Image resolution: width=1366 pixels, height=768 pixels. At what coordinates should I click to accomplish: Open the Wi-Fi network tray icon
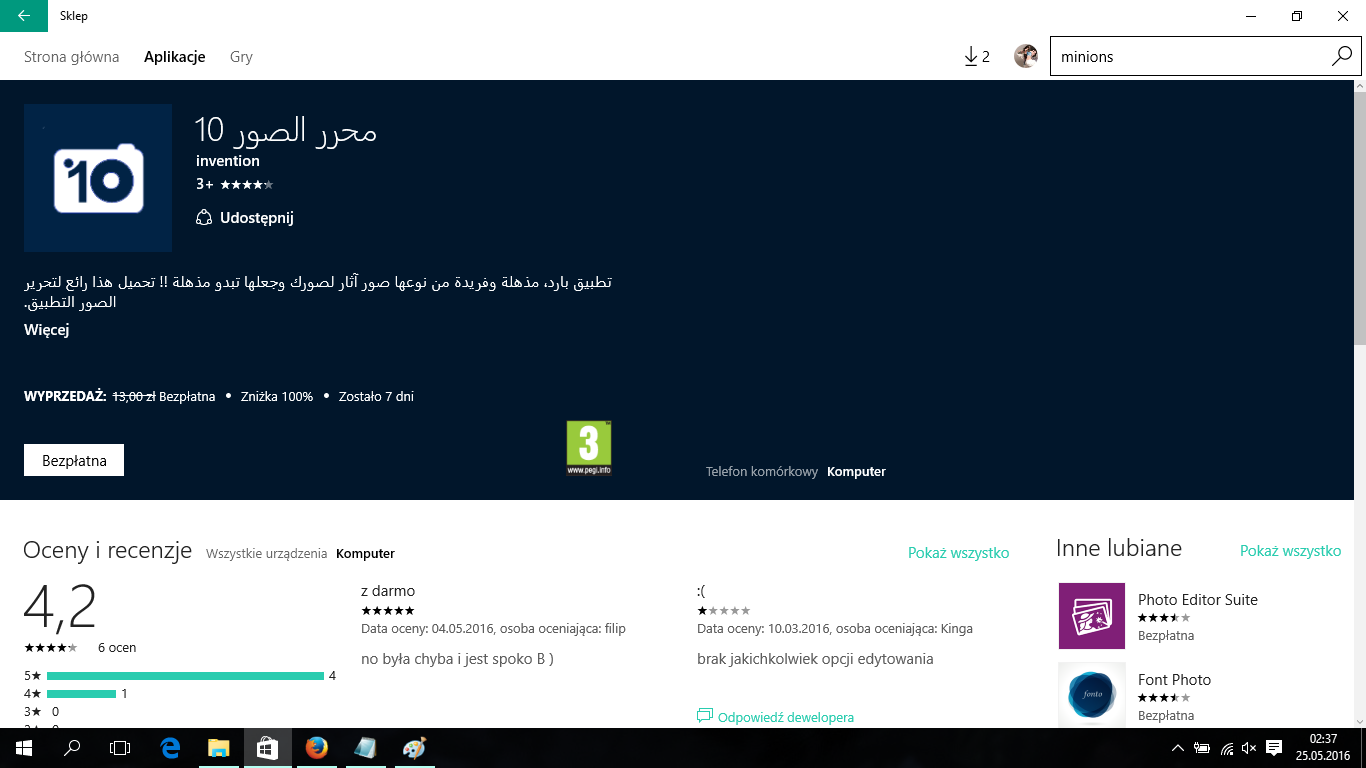click(x=1226, y=748)
